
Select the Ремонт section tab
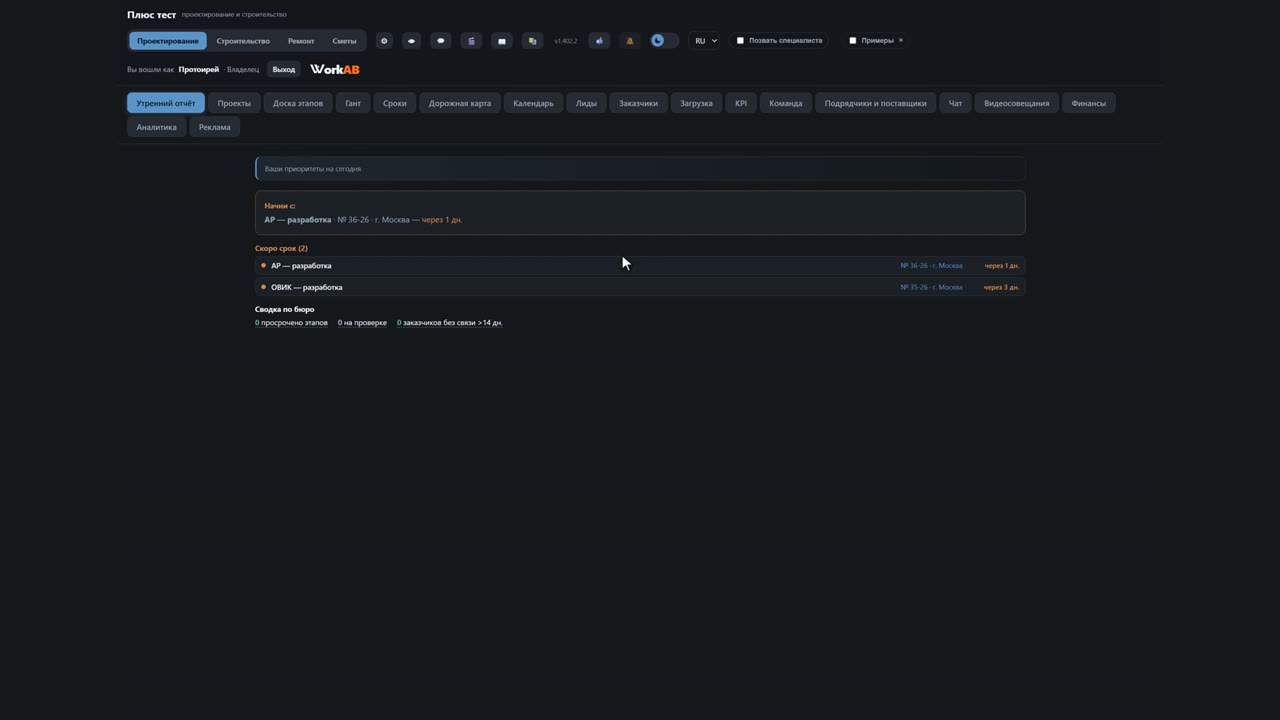click(x=301, y=41)
